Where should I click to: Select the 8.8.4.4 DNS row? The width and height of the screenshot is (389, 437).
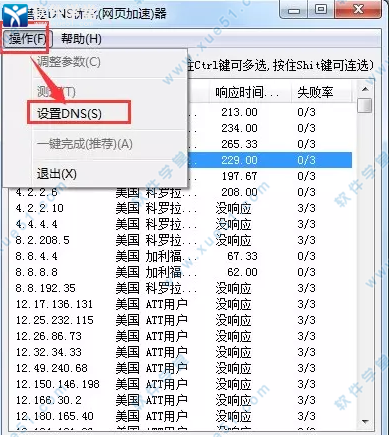[180, 256]
